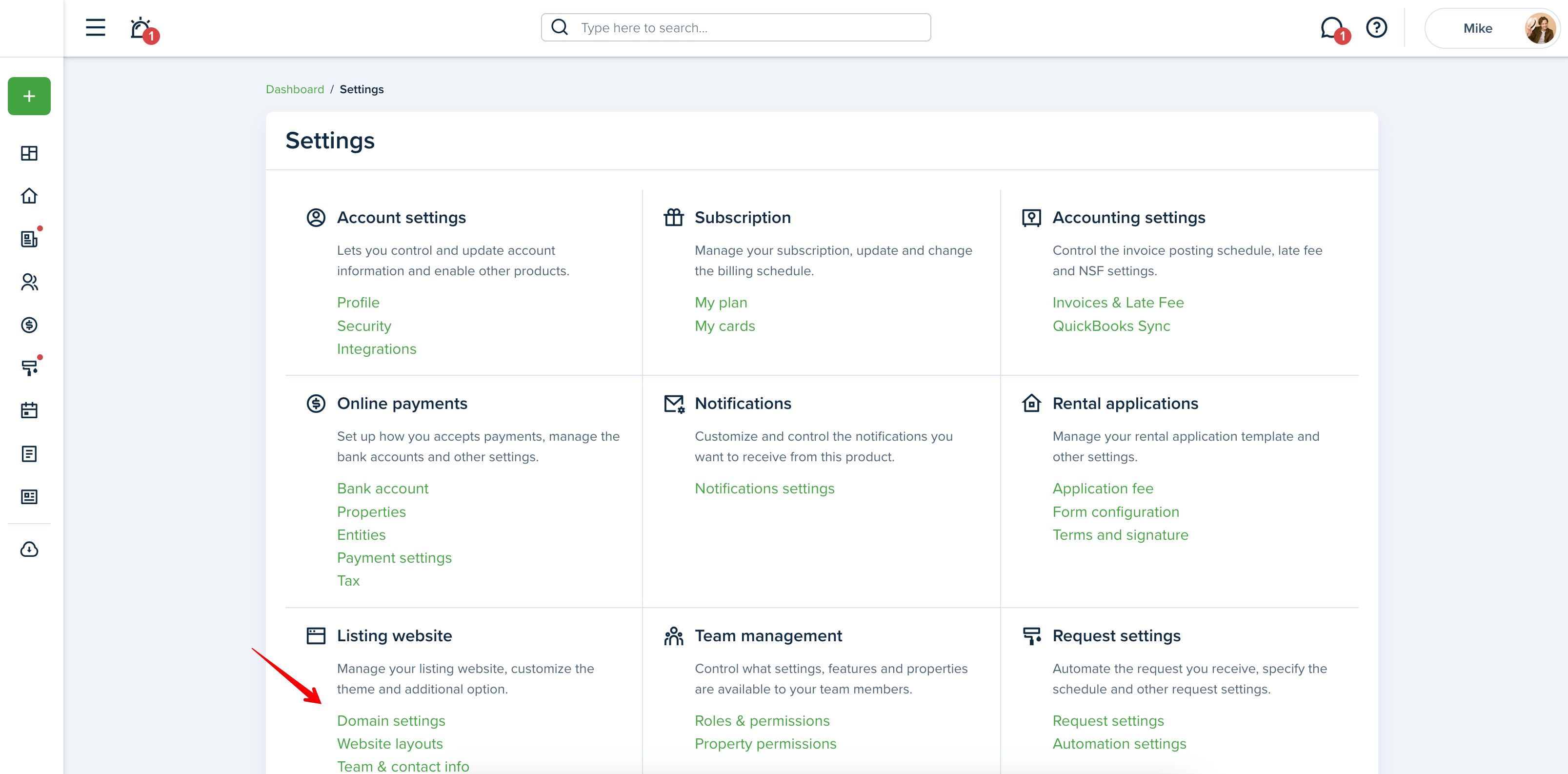Image resolution: width=1568 pixels, height=774 pixels.
Task: Open Property permissions link
Action: click(x=766, y=744)
